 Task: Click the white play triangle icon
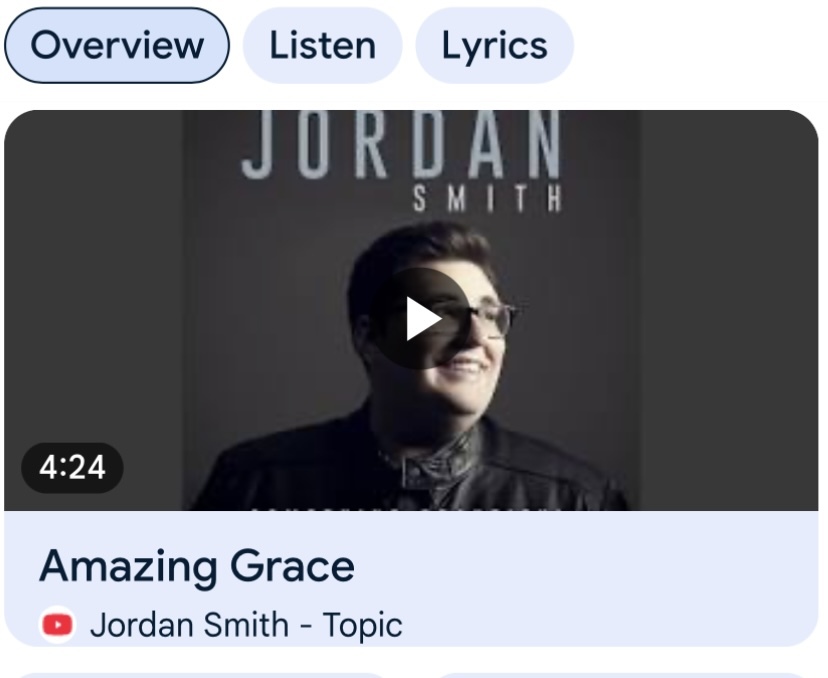(424, 318)
